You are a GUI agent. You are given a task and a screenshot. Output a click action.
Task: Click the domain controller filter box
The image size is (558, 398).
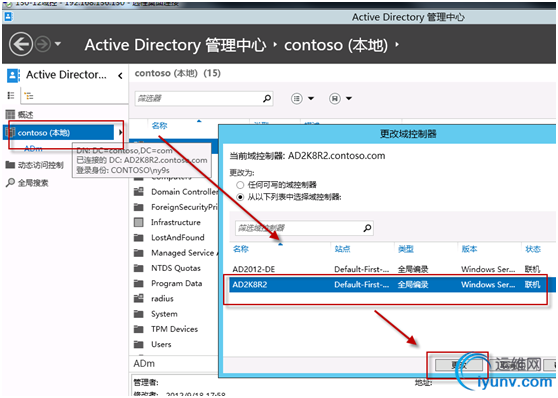point(304,228)
